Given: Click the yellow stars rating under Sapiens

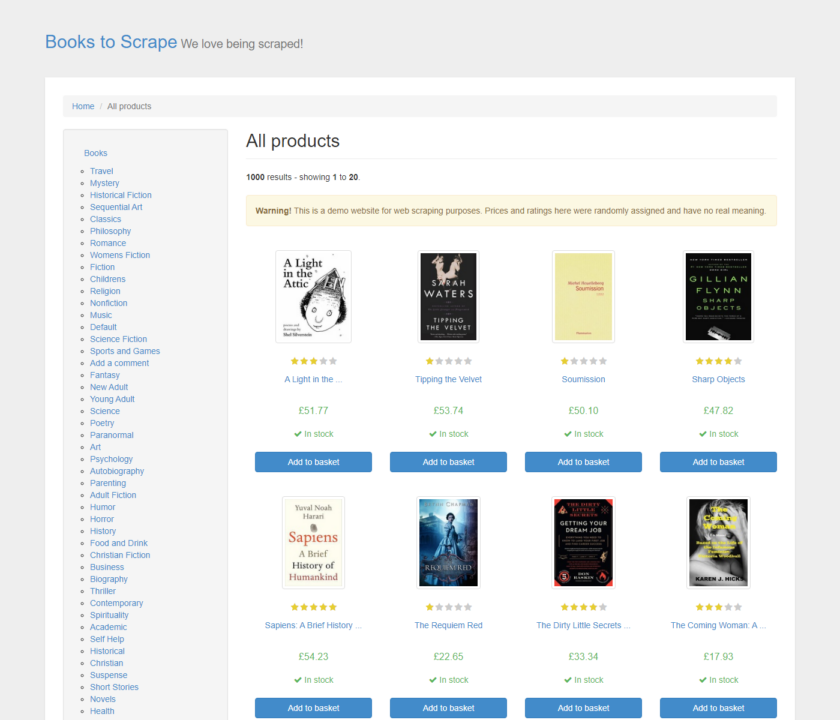Looking at the screenshot, I should coord(313,606).
